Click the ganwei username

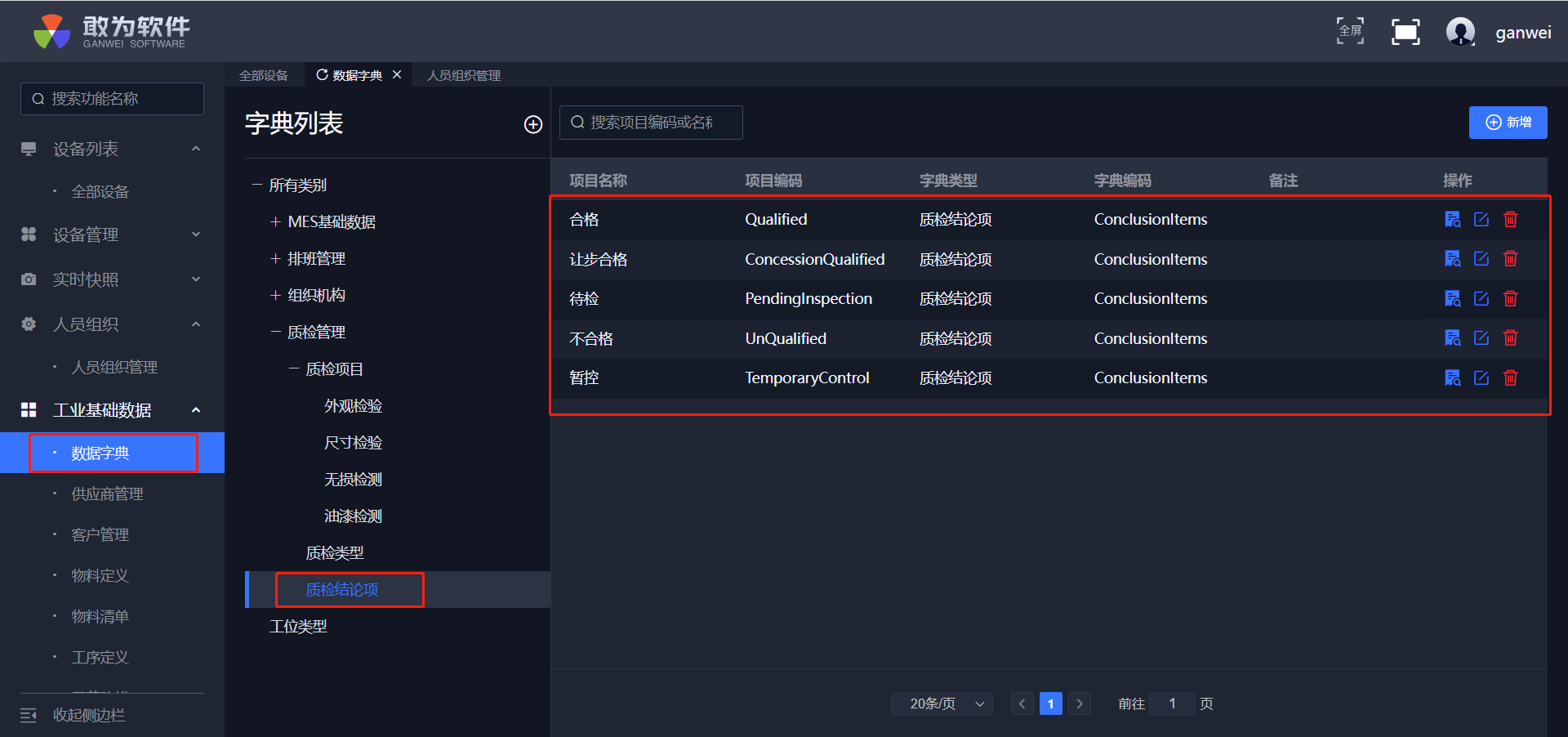[1523, 33]
